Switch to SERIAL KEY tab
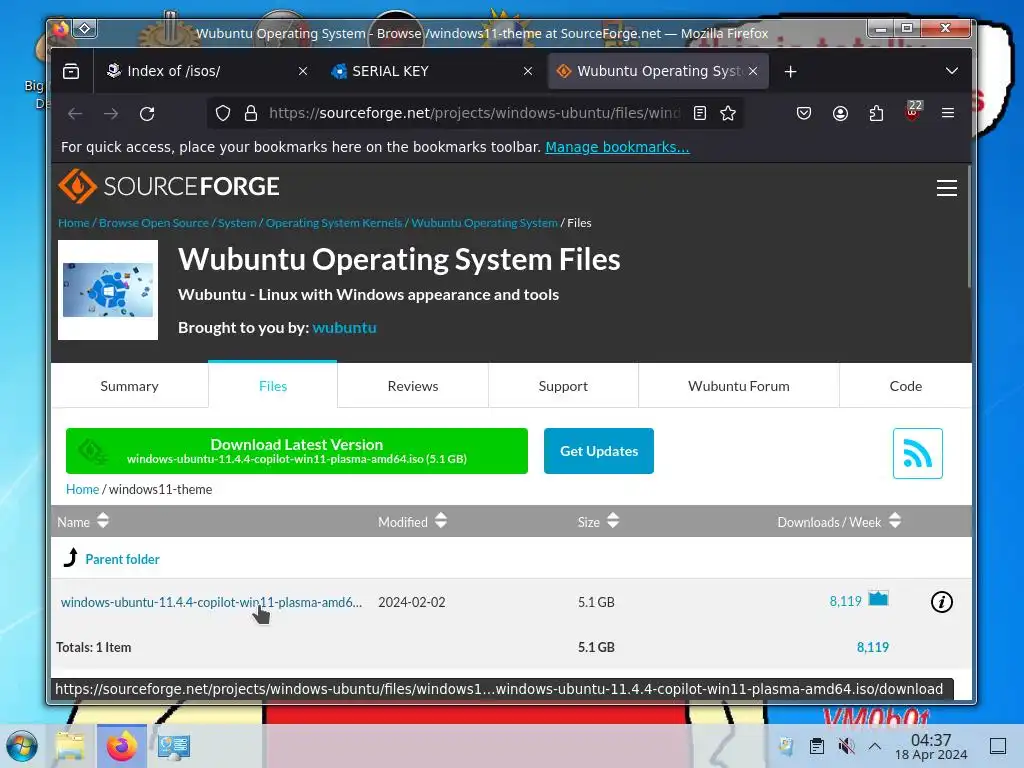This screenshot has width=1024, height=768. pyautogui.click(x=424, y=71)
